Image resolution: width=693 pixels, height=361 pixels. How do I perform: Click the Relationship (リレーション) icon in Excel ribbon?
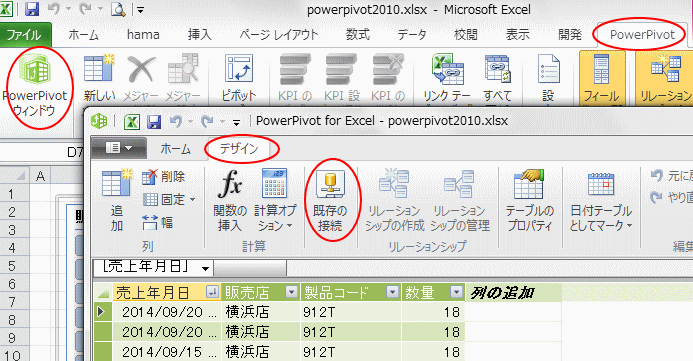(664, 77)
